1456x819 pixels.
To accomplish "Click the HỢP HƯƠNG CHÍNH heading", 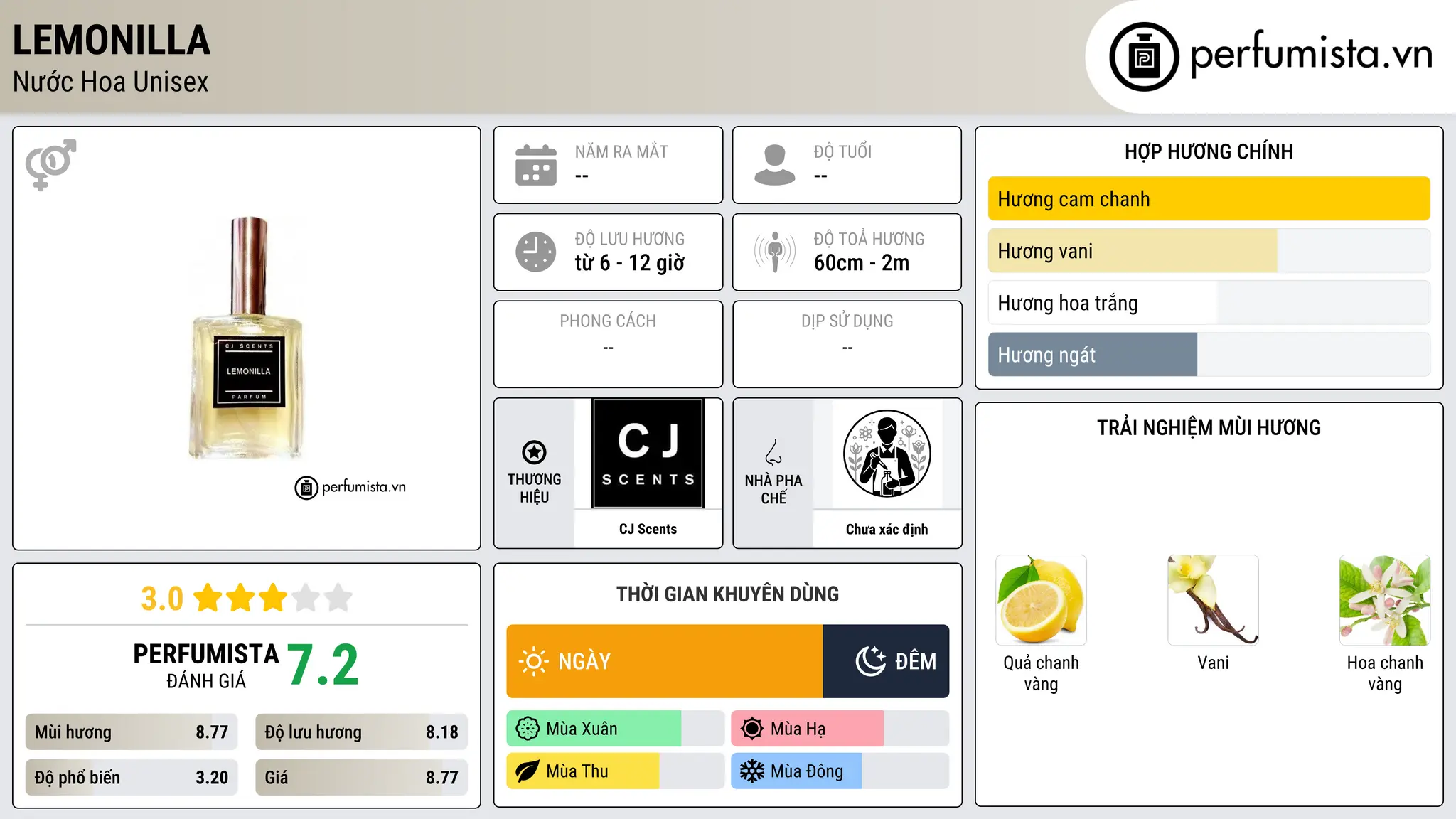I will click(1209, 151).
